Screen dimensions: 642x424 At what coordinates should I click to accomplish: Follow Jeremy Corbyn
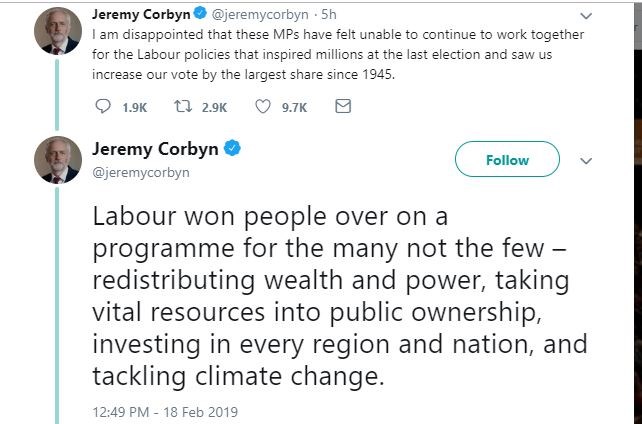507,160
